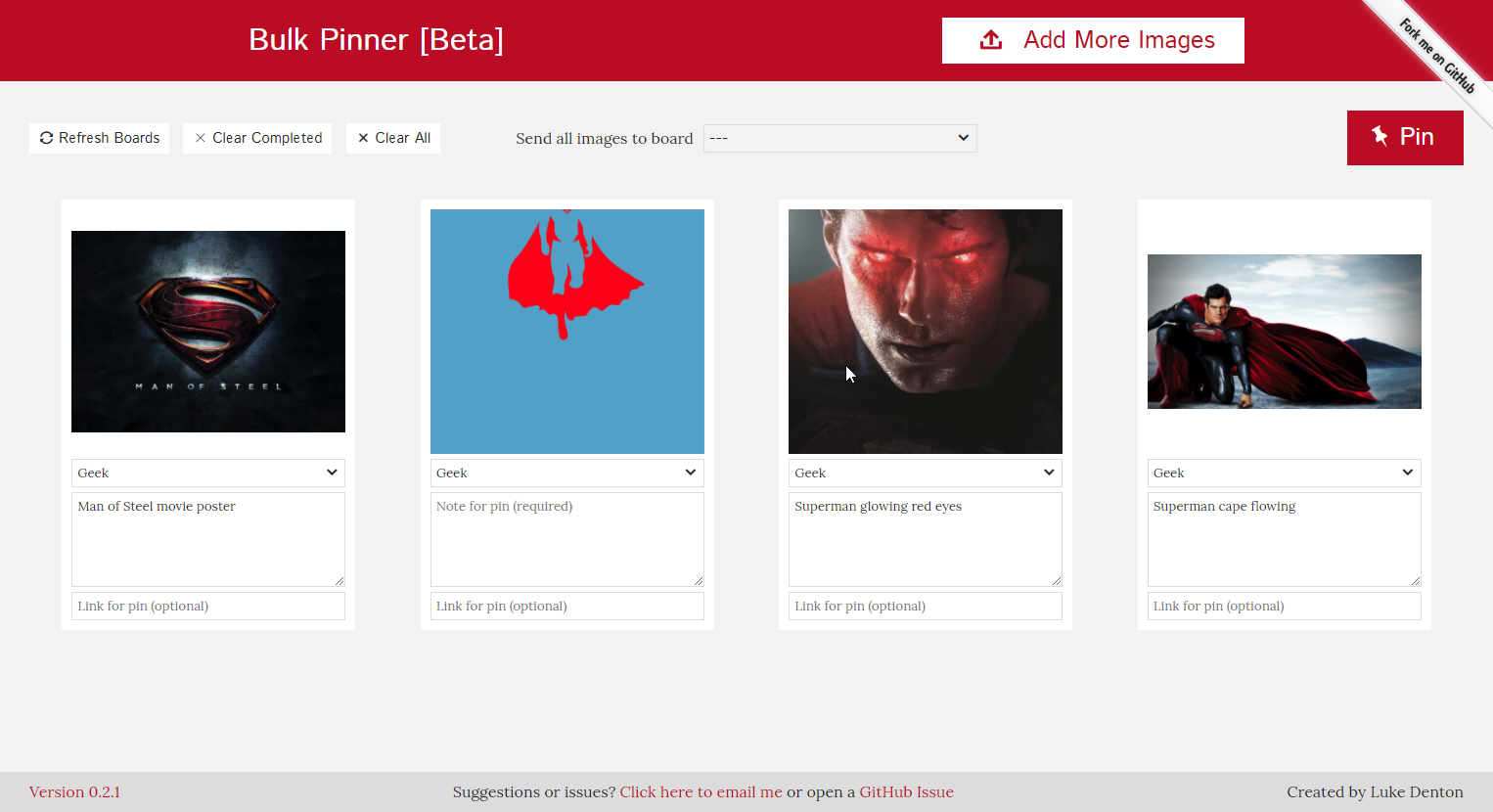Click the upload icon on Add More Images
Screen dimensions: 1493x812
[x=991, y=40]
